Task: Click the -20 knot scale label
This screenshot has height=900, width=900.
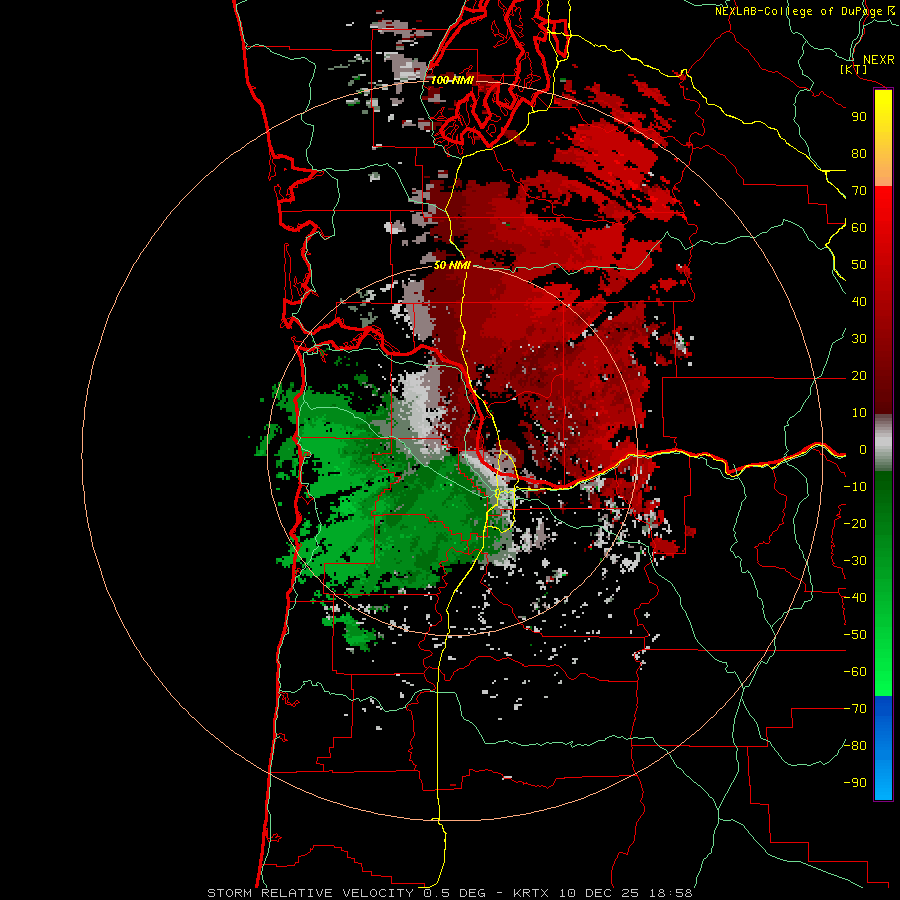Action: [855, 524]
